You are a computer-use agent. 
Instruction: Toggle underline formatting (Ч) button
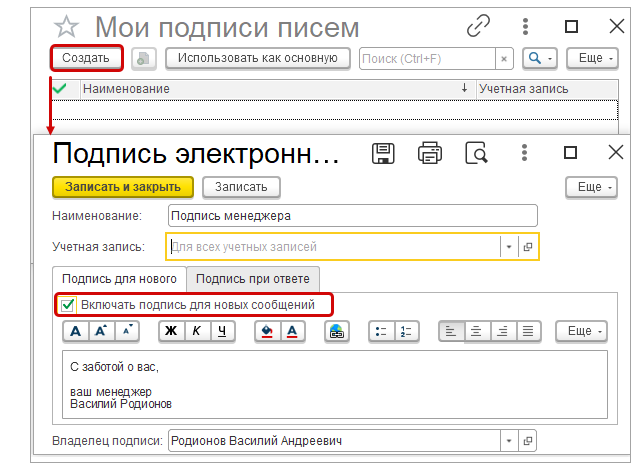coord(221,331)
